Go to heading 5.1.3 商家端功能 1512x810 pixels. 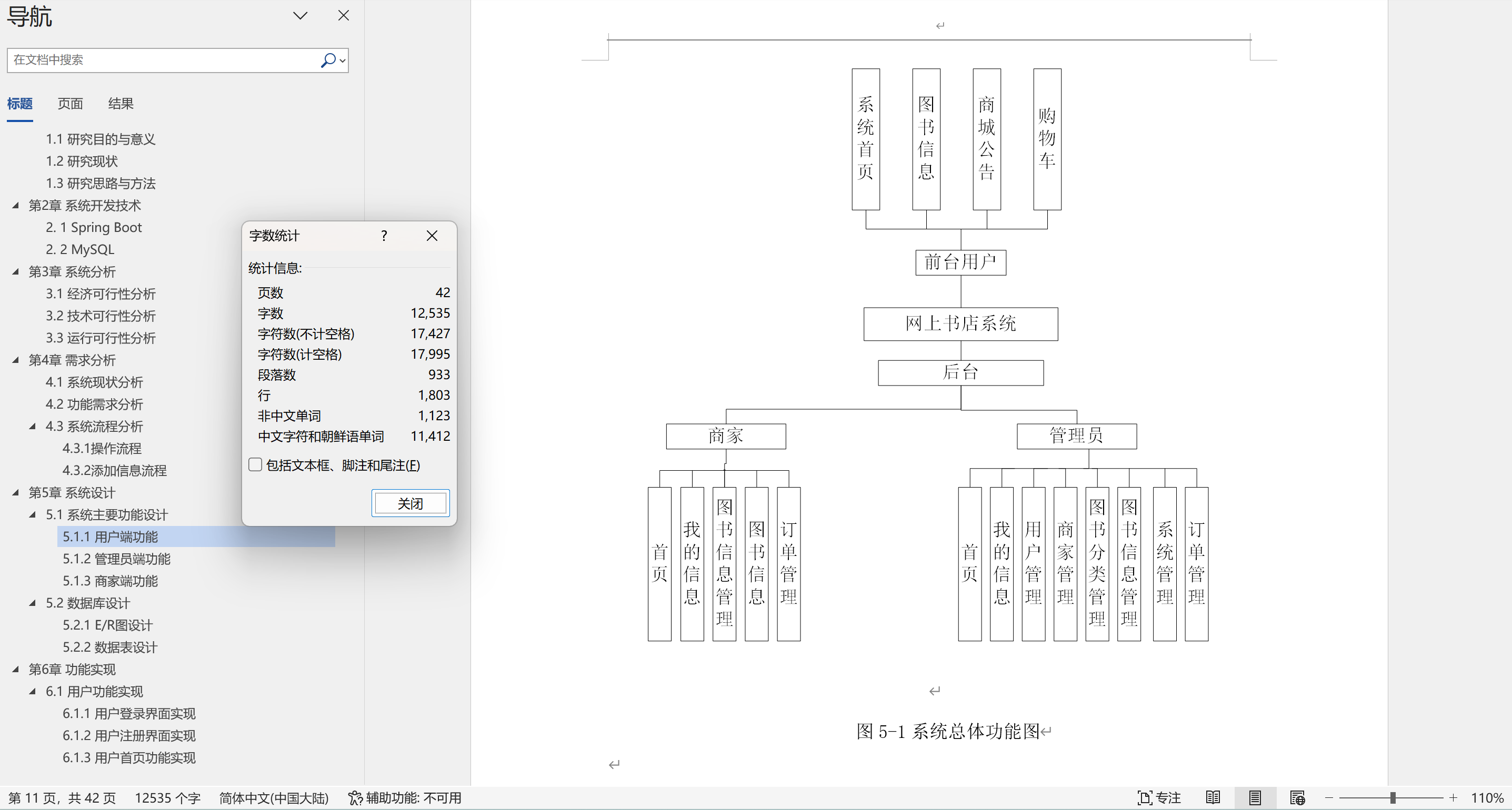[x=110, y=581]
